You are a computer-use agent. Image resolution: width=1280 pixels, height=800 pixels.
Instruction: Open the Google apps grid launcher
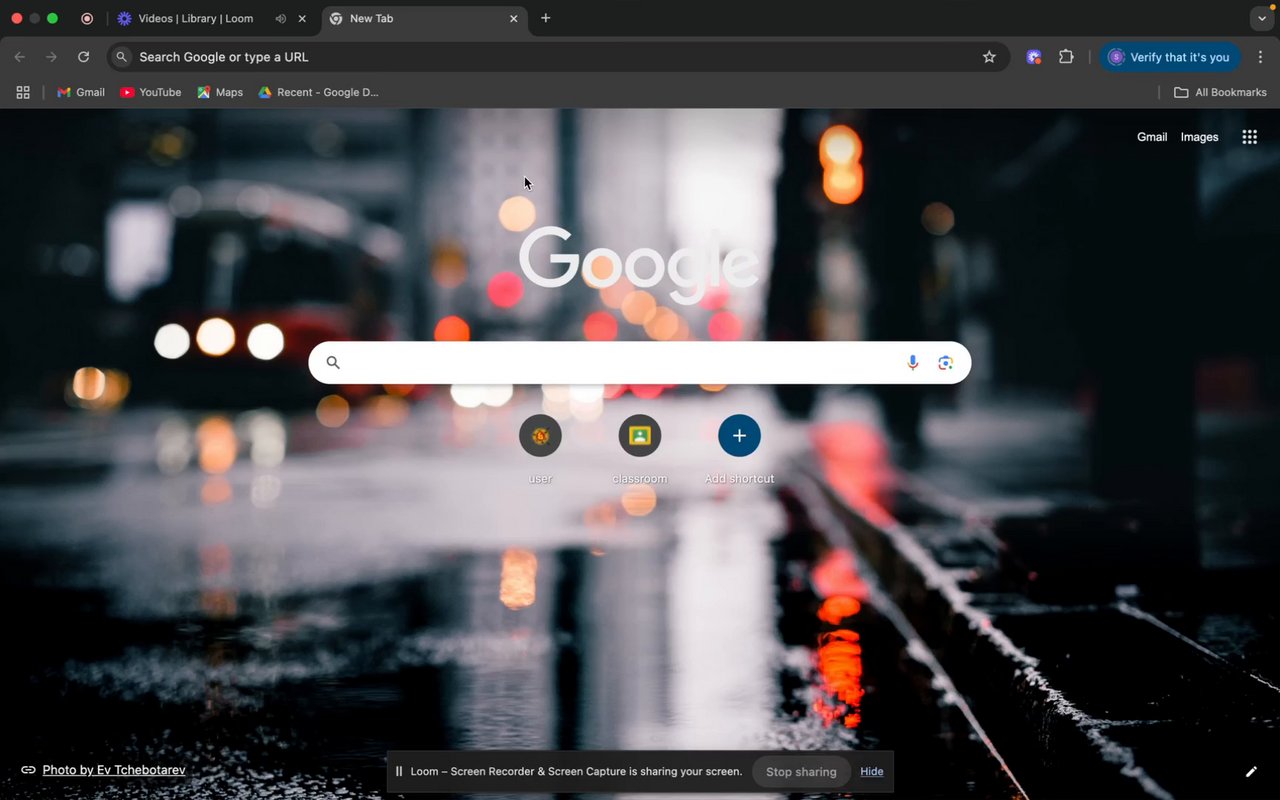(1249, 137)
